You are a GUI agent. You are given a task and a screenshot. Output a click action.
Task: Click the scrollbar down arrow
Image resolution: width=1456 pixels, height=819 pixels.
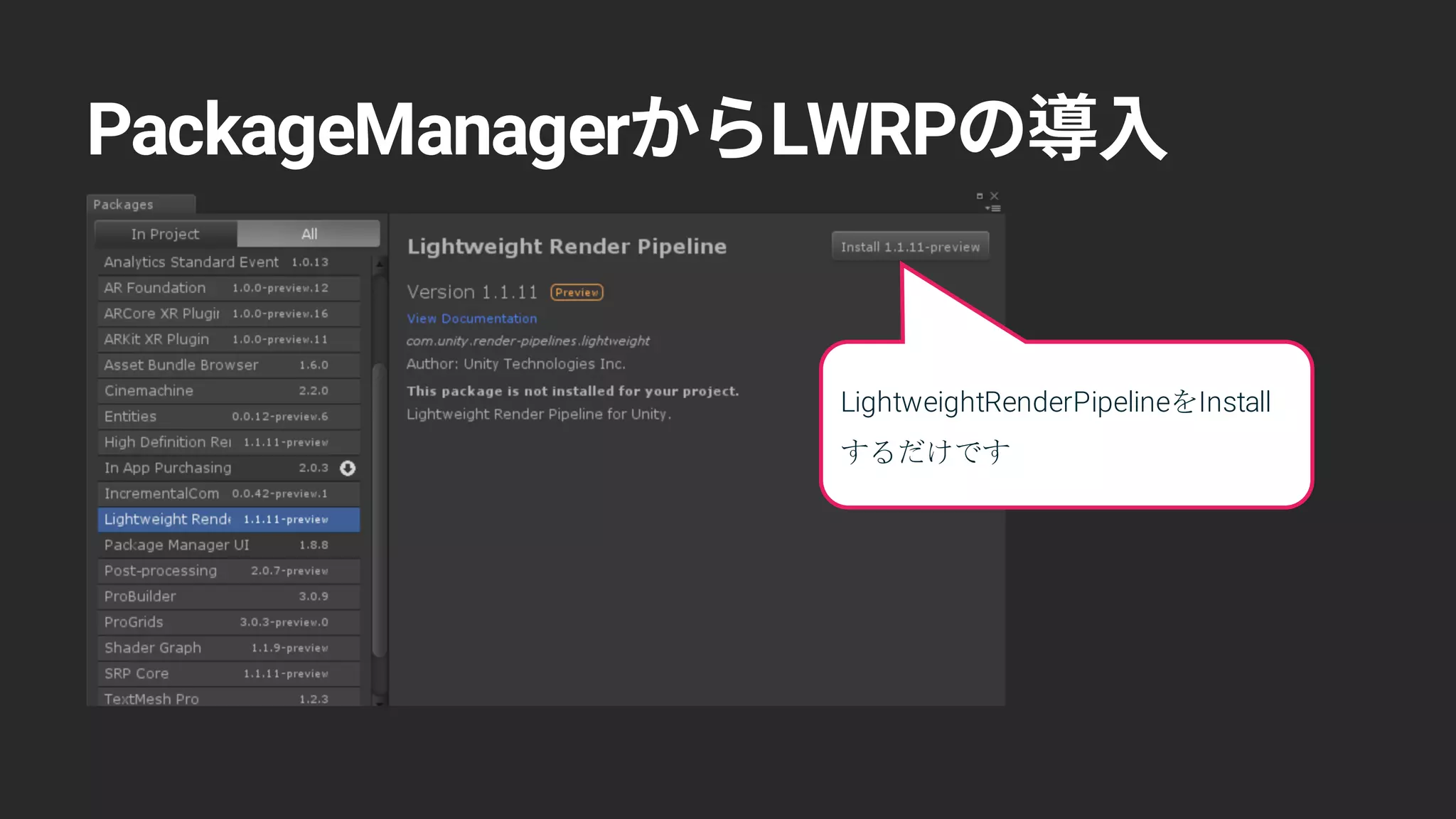point(380,702)
